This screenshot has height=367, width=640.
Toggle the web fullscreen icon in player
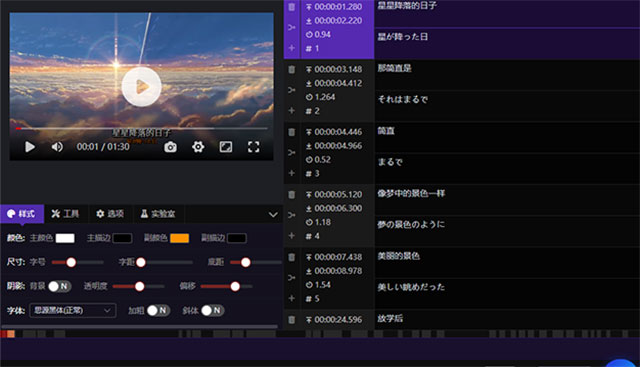tap(226, 147)
